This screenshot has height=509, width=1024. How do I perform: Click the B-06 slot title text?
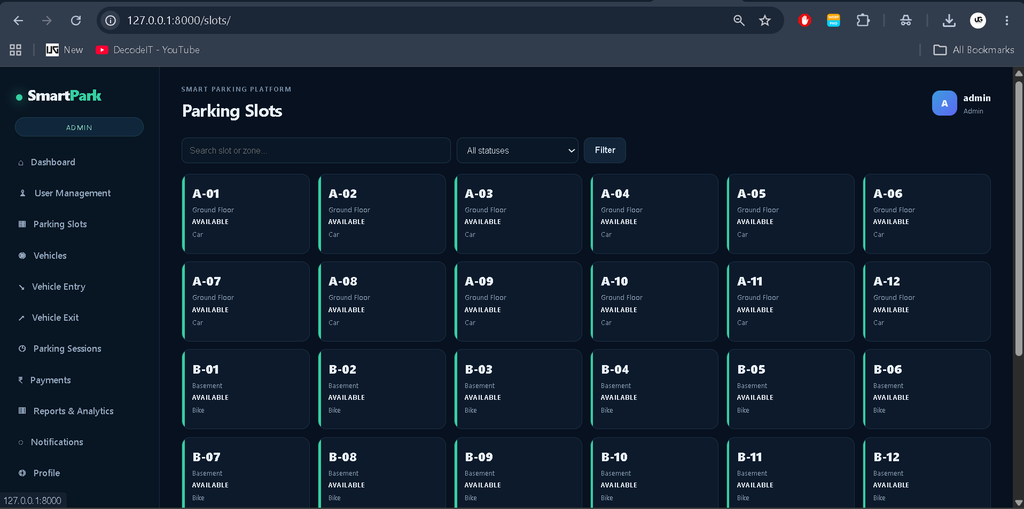pos(888,370)
